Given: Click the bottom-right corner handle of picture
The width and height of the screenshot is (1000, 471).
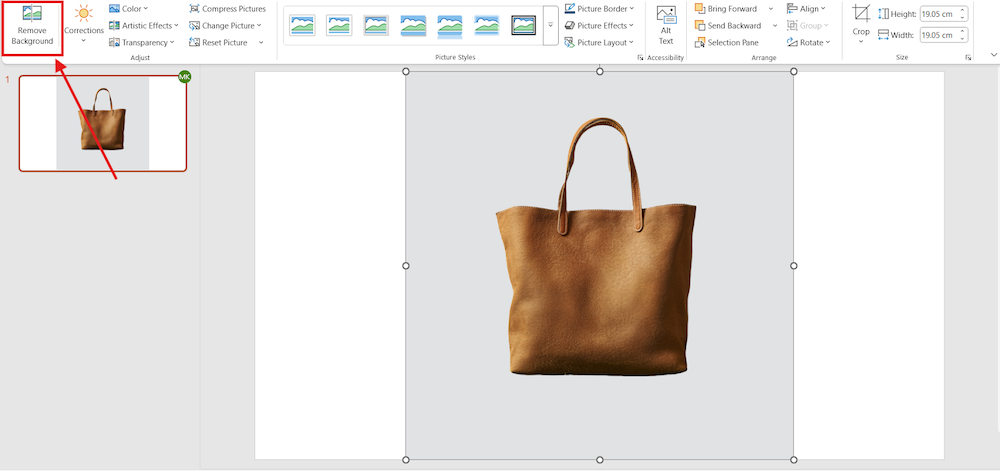Looking at the screenshot, I should 794,460.
